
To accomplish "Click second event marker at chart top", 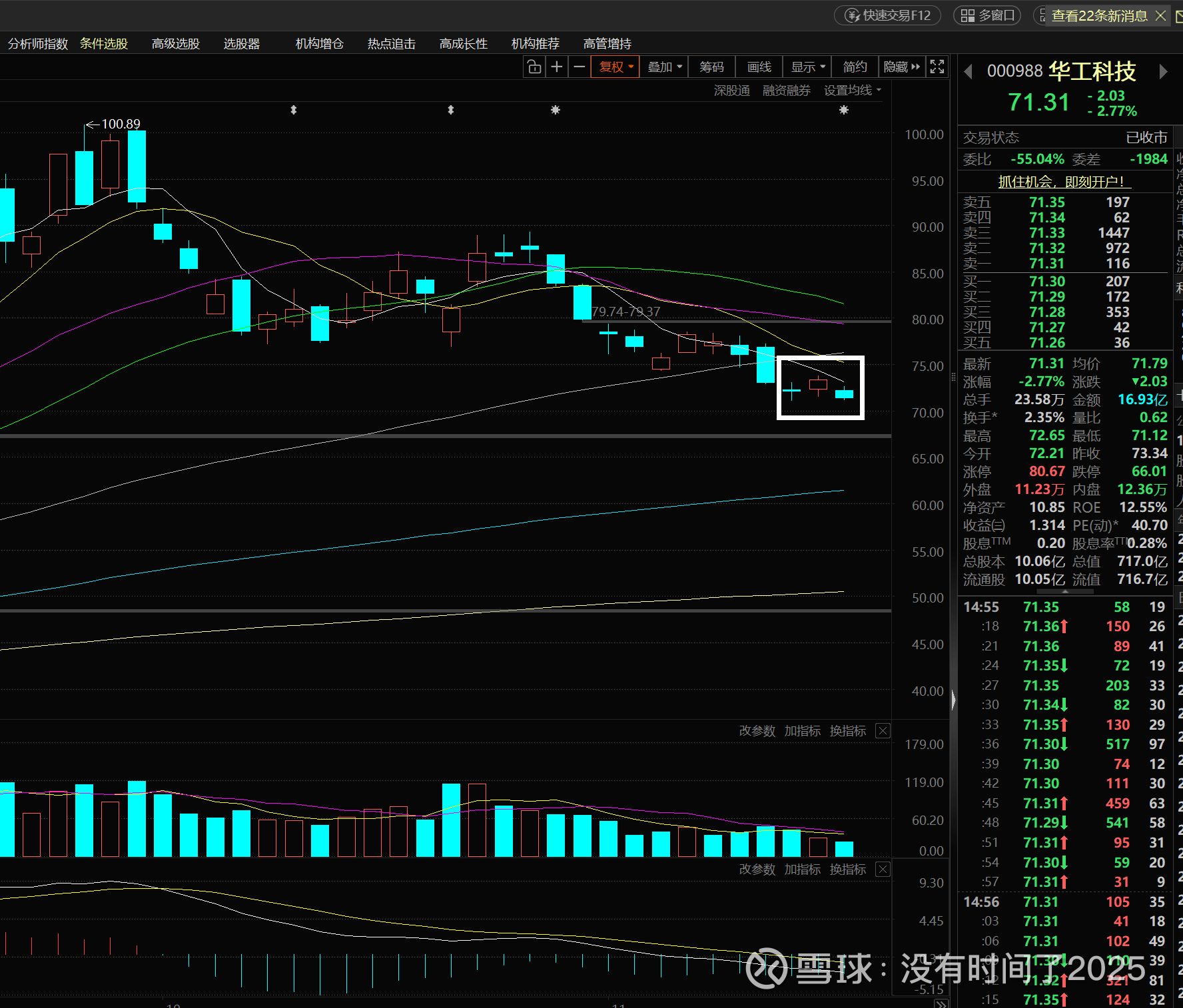I will click(451, 110).
